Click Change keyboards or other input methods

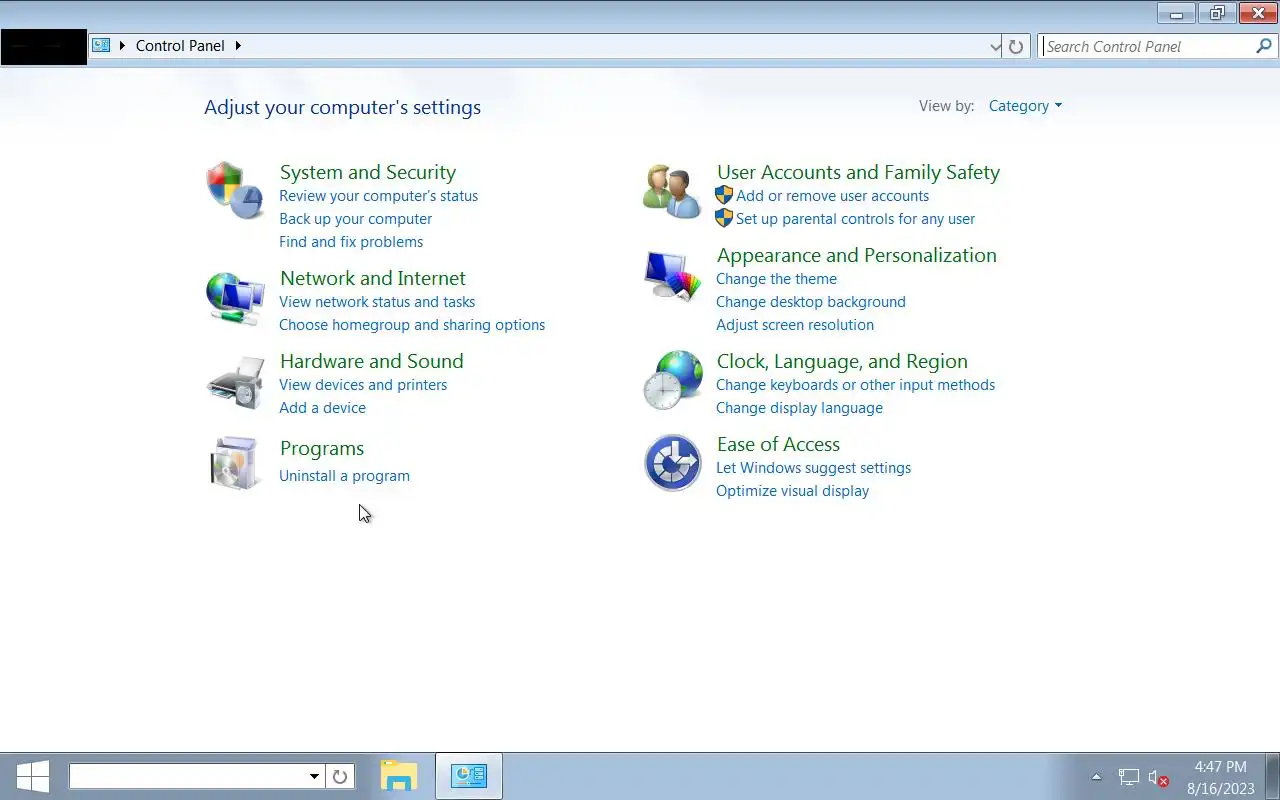point(855,385)
